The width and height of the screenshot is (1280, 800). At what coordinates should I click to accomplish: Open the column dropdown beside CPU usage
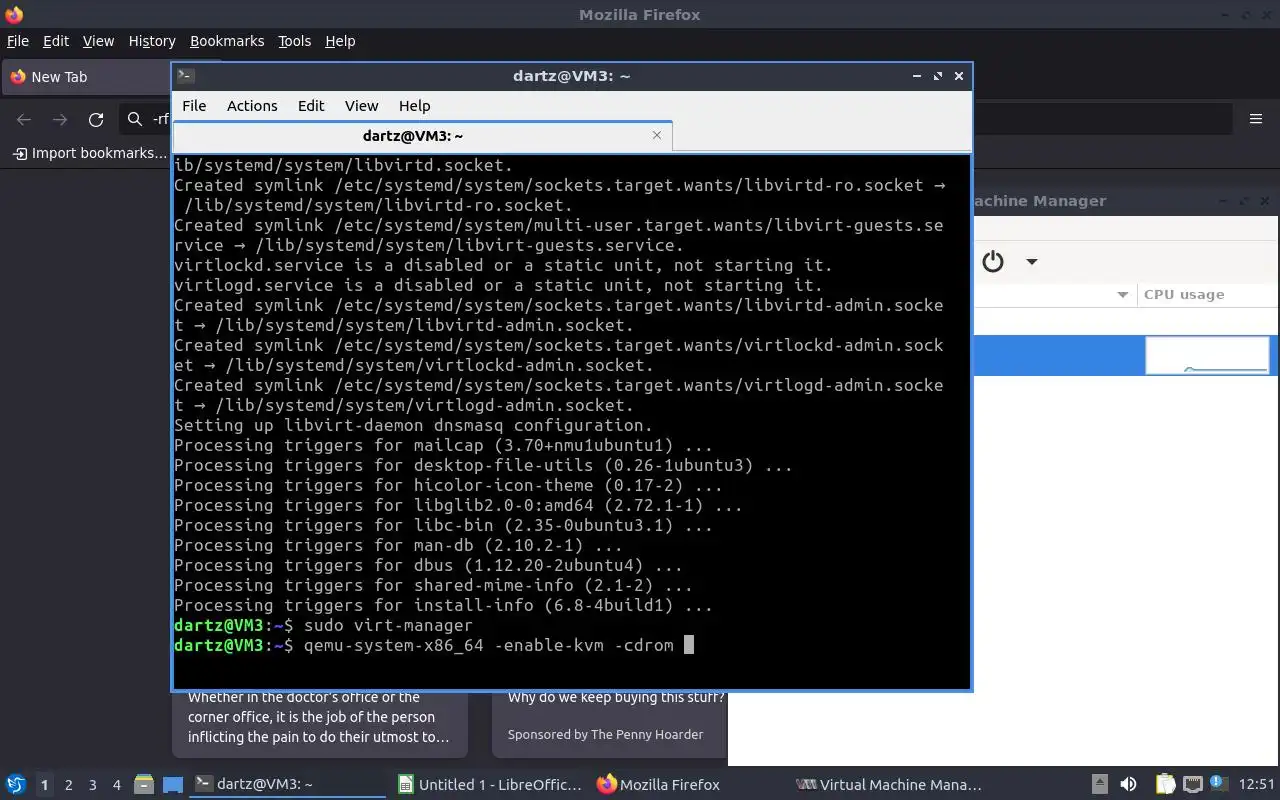tap(1122, 295)
